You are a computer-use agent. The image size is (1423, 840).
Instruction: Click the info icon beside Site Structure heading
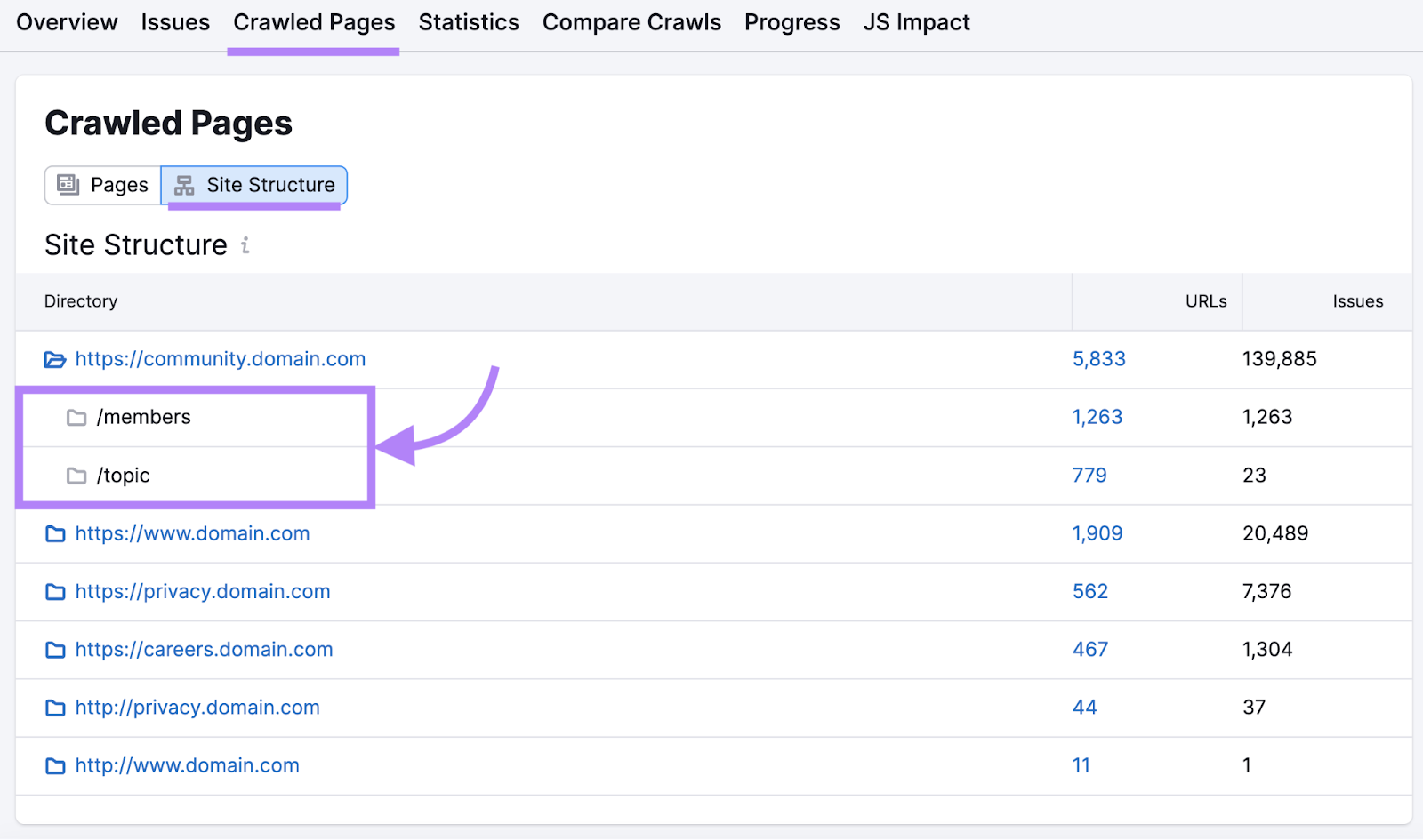tap(245, 246)
